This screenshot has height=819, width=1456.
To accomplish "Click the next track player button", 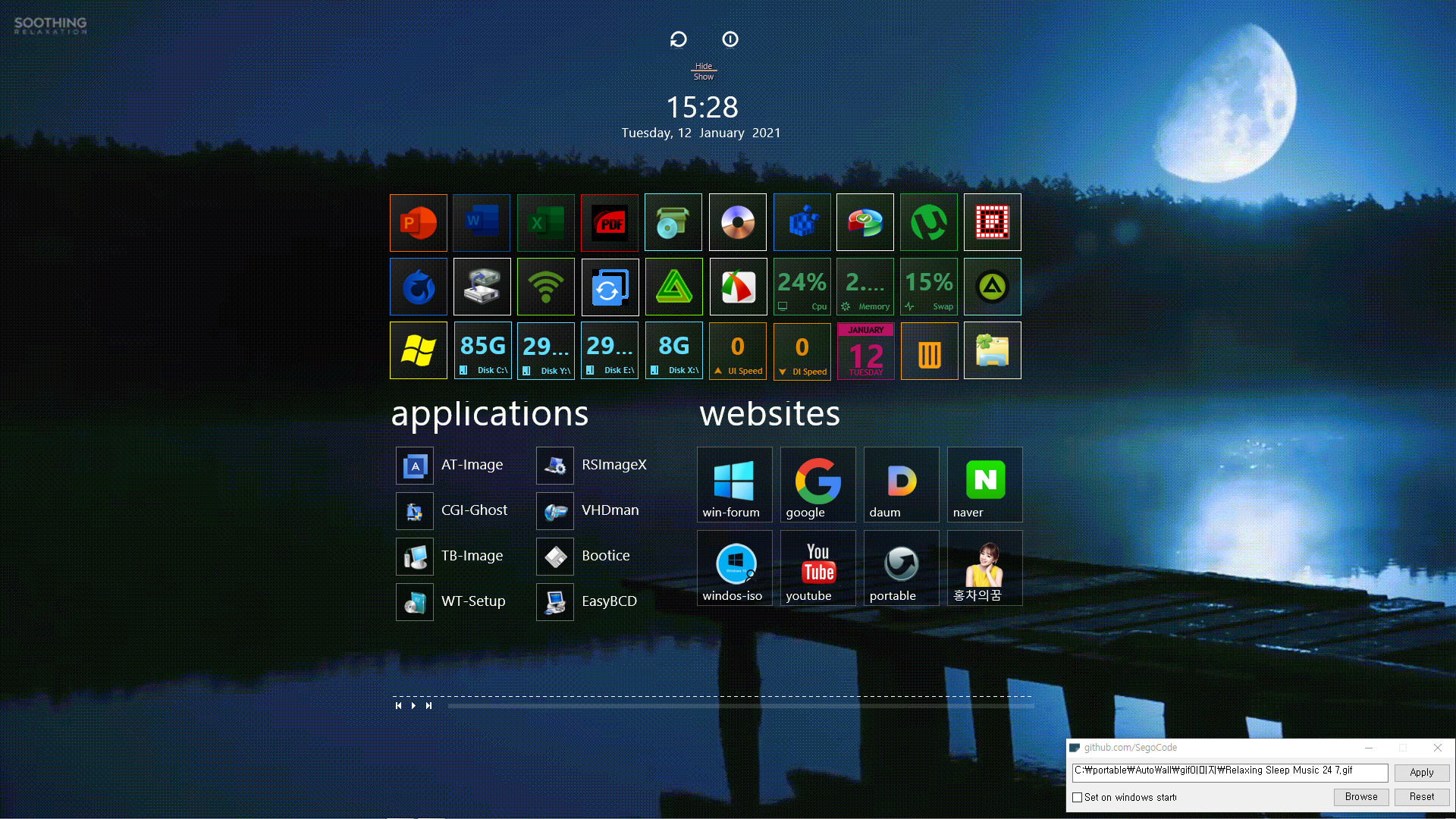I will 428,705.
